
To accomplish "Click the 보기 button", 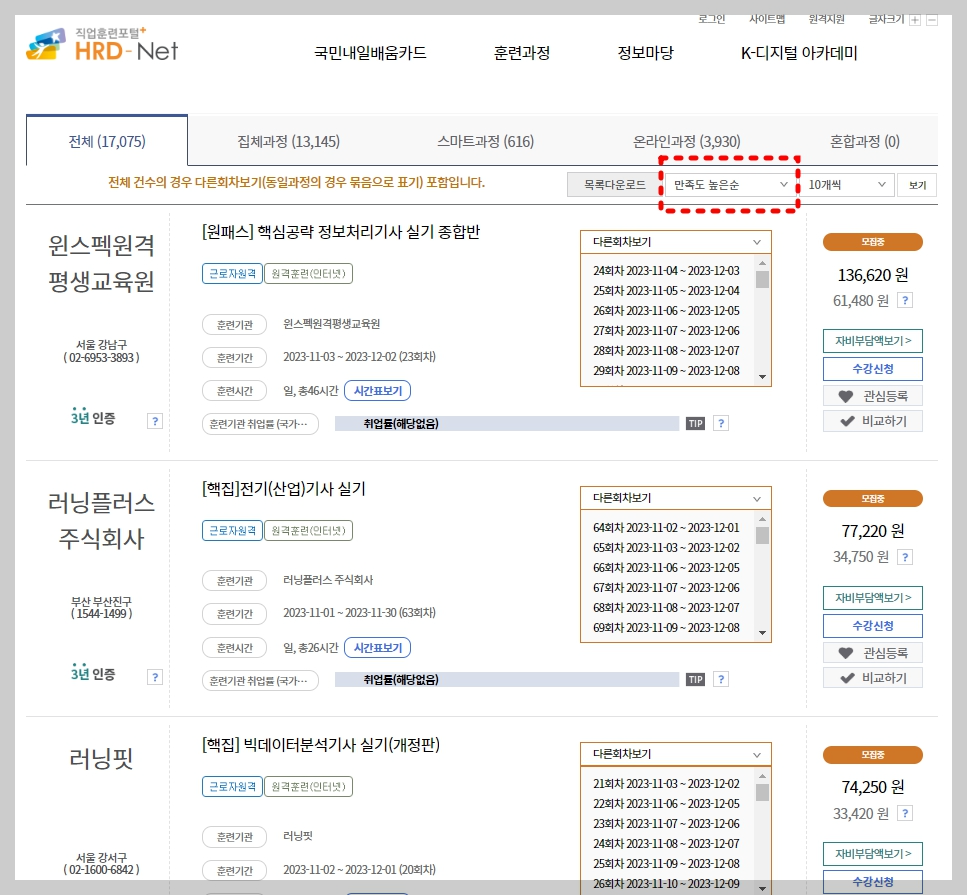I will (917, 184).
